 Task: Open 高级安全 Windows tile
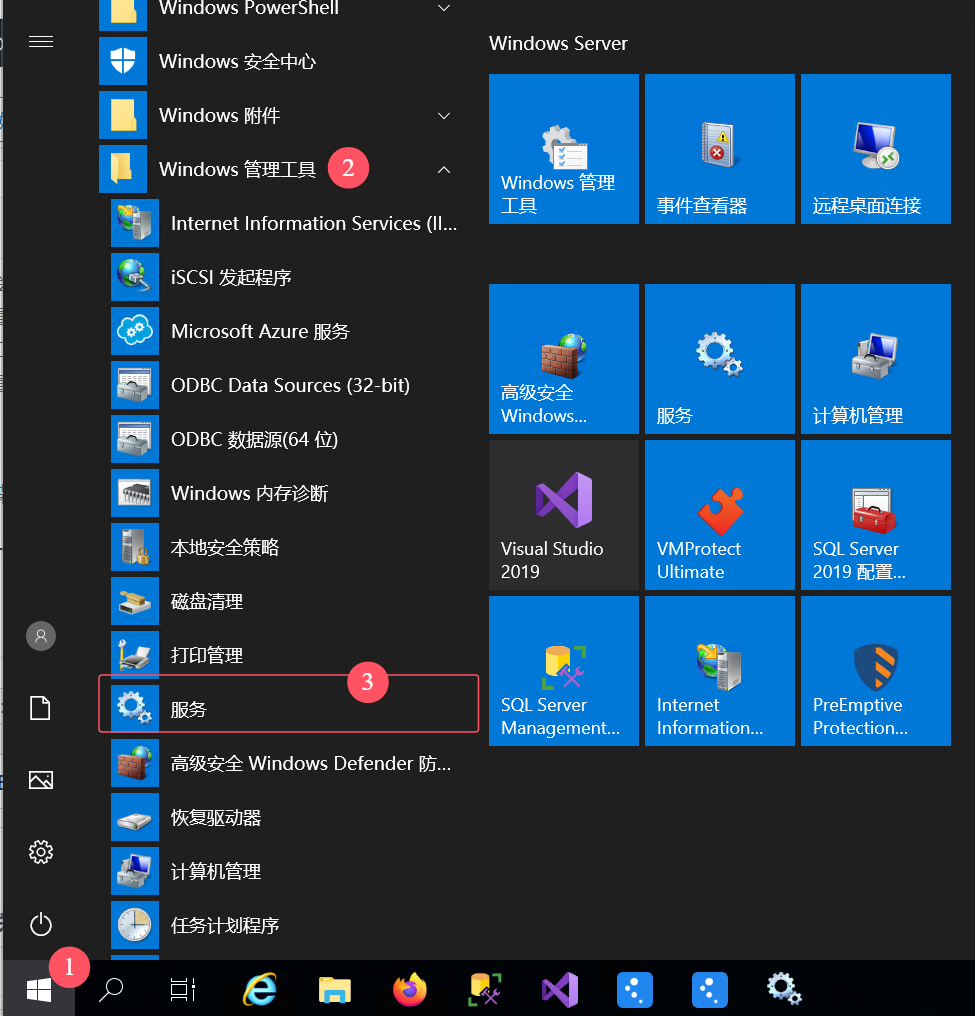point(564,359)
